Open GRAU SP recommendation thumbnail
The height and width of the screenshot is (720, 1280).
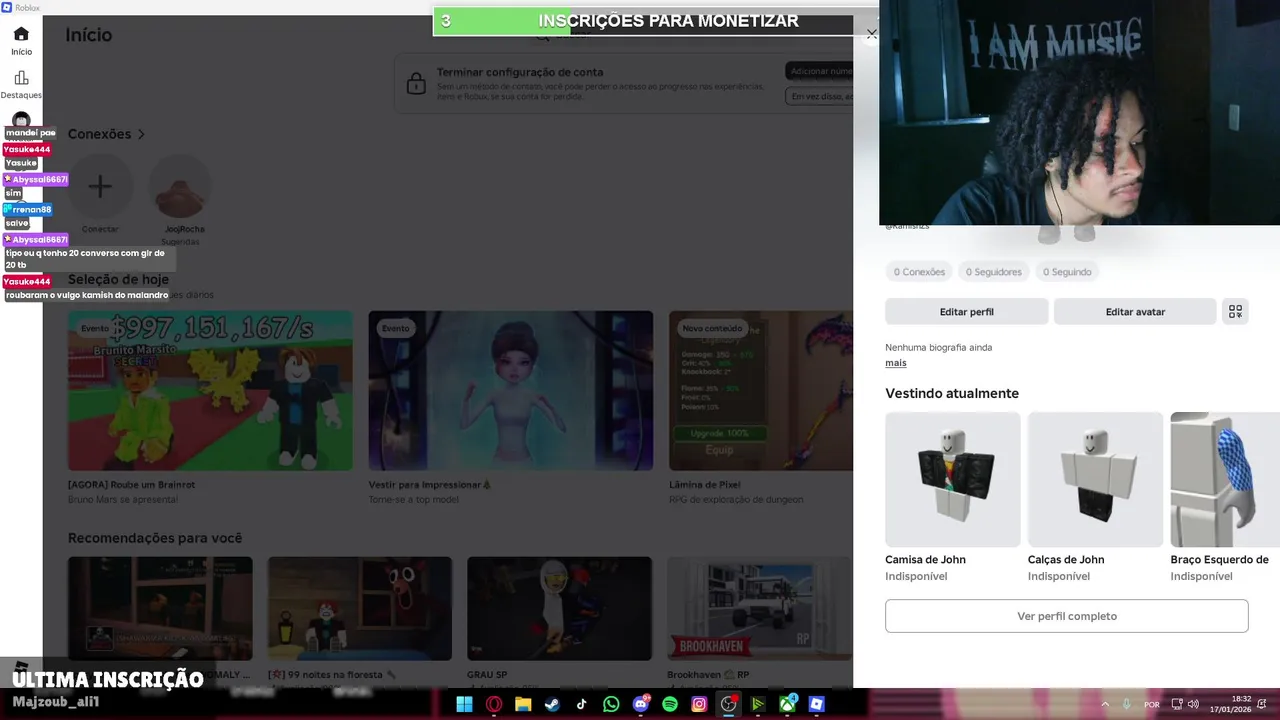point(559,608)
